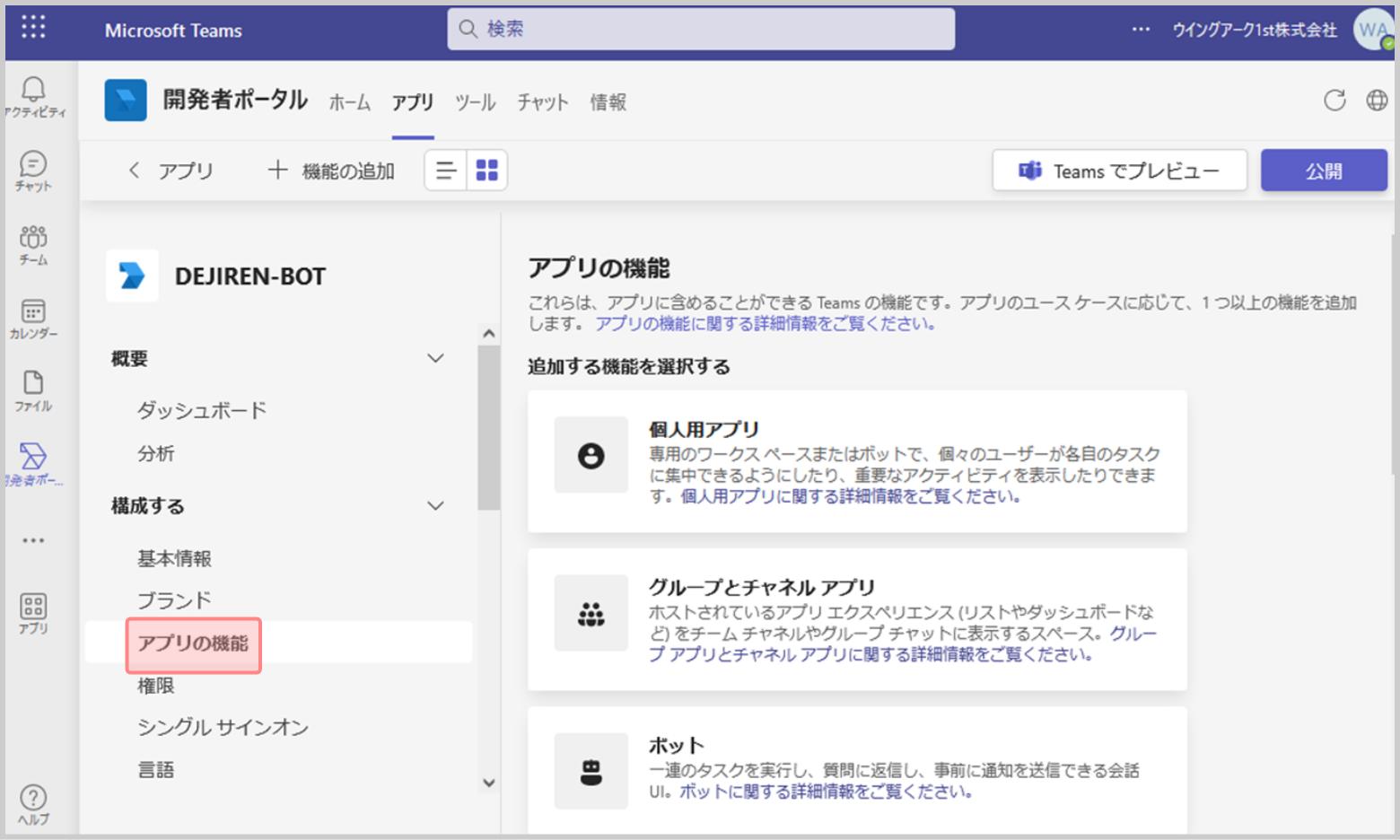Image resolution: width=1400 pixels, height=840 pixels.
Task: Click the app launcher waffle icon
Action: click(x=33, y=28)
